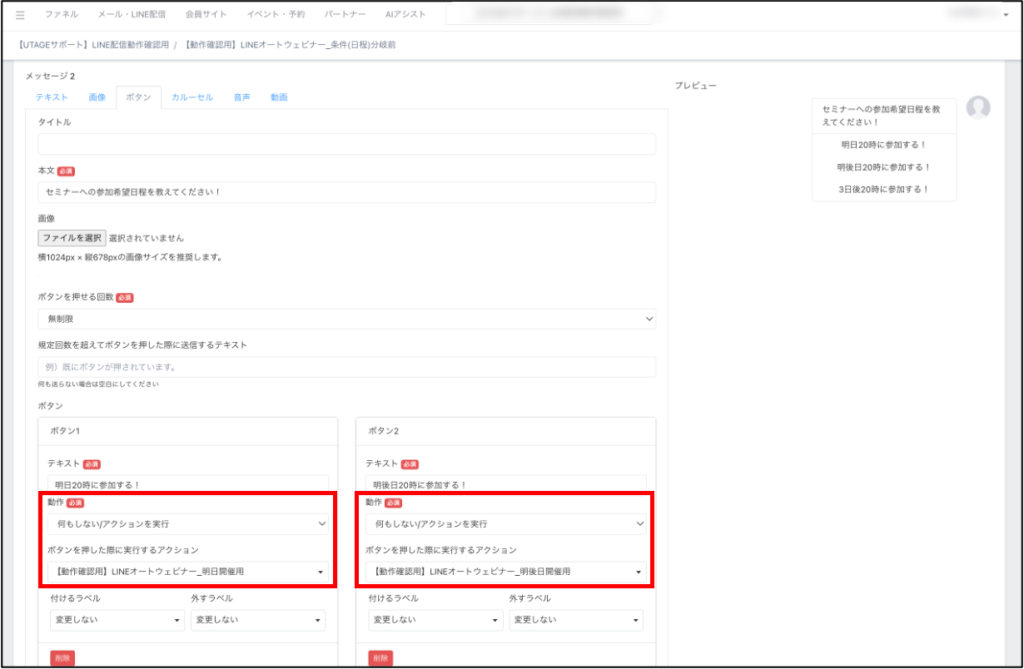Click the UTAGEサポート breadcrumb link
Screen dimensions: 1024x669
click(x=95, y=46)
